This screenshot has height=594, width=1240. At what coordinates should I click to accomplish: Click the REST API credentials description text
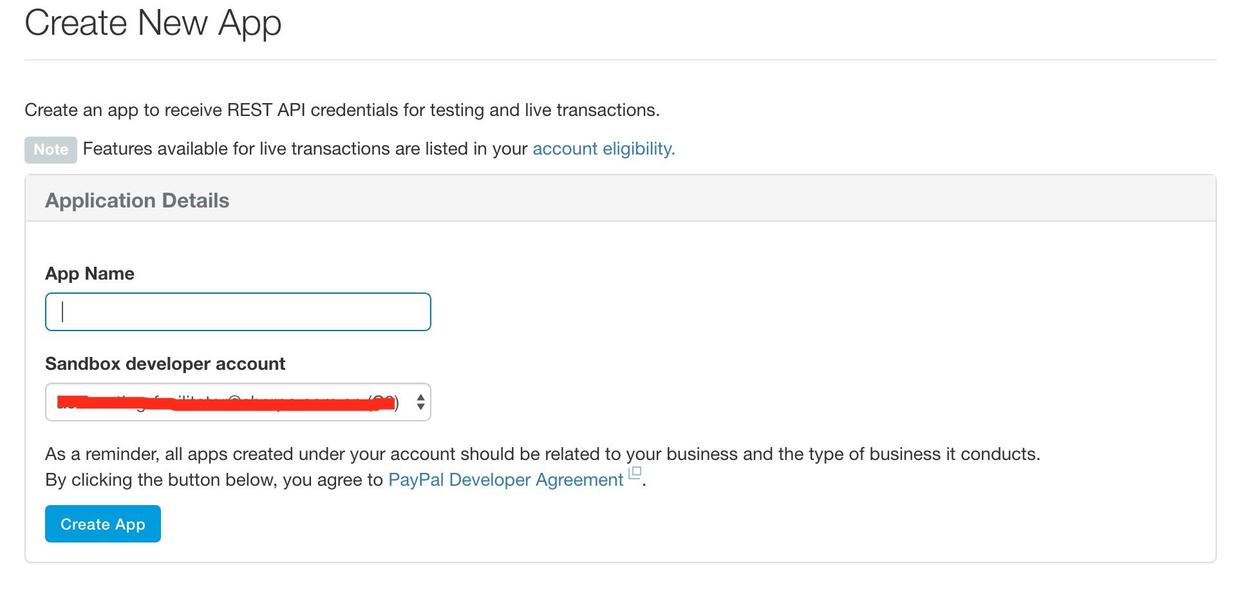(x=342, y=110)
